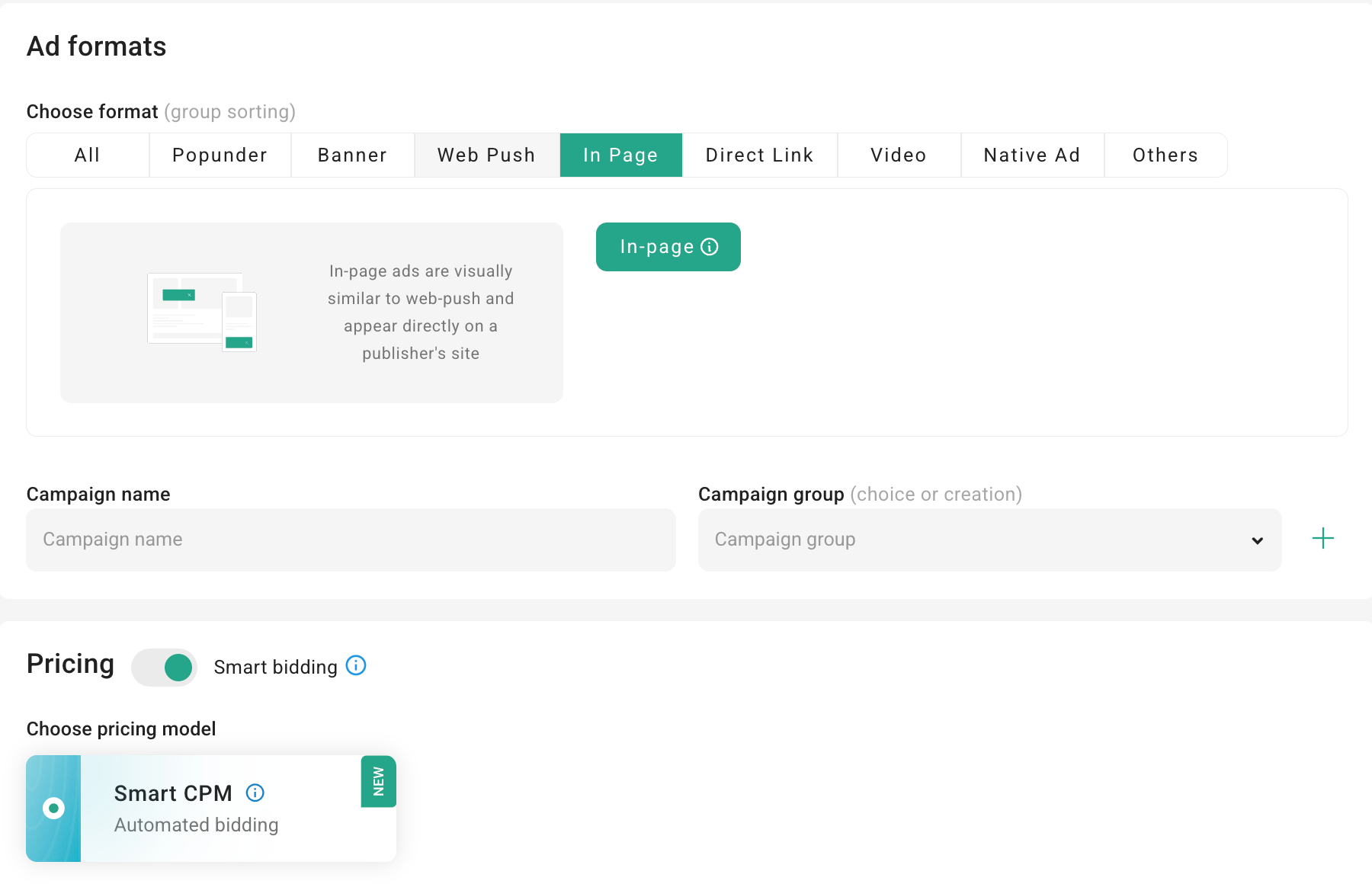Create a new campaign group via the plus icon
1372x884 pixels.
[1322, 539]
